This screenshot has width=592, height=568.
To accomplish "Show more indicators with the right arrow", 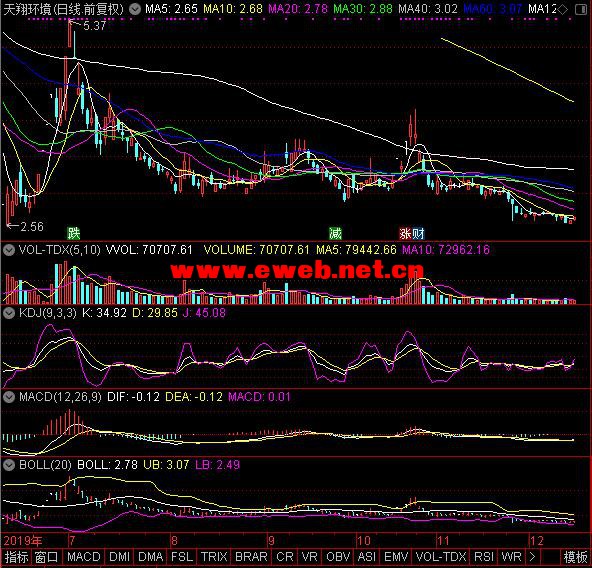I will click(x=532, y=557).
